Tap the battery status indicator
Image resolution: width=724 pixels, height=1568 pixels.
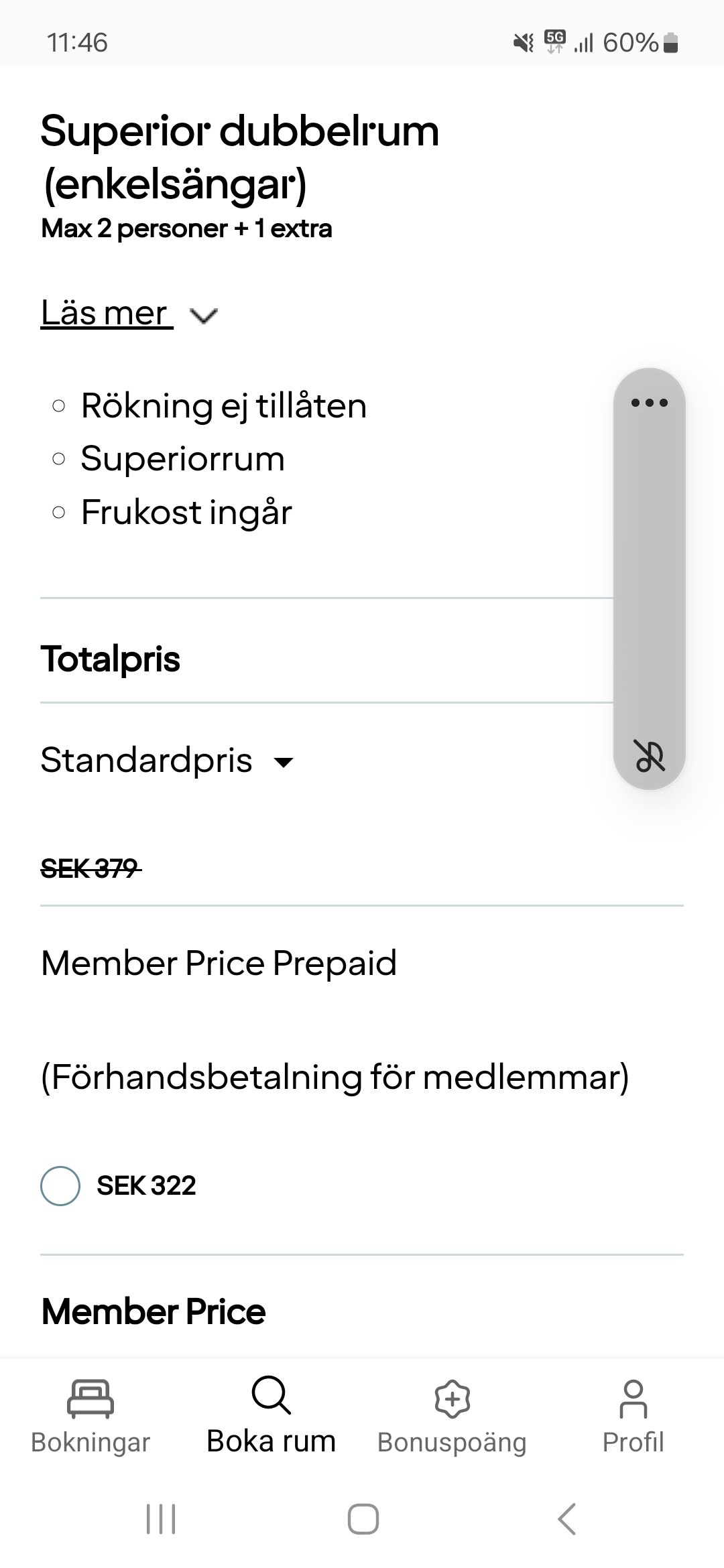pyautogui.click(x=670, y=44)
